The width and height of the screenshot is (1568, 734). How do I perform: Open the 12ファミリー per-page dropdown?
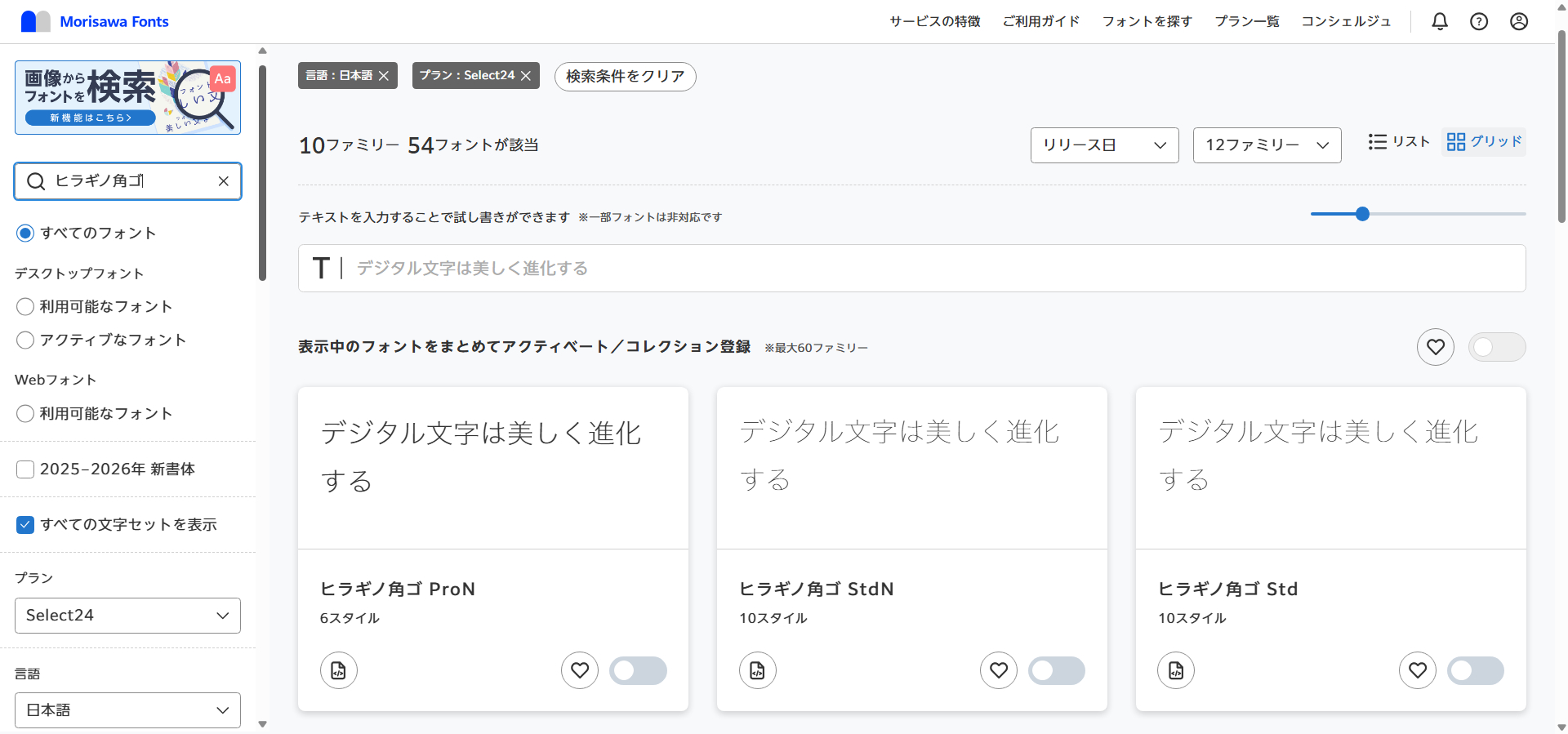click(x=1267, y=145)
